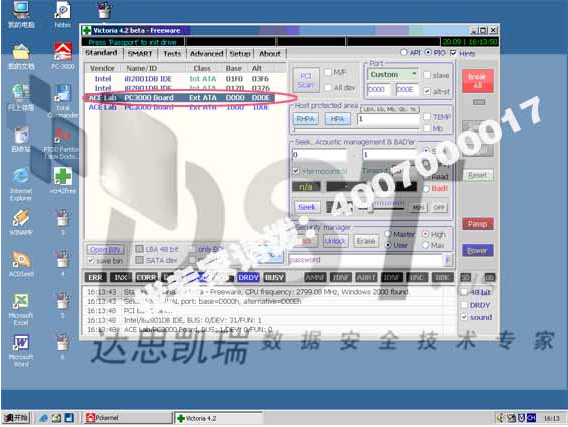Open Microsoft Excel desktop shortcut

21,309
